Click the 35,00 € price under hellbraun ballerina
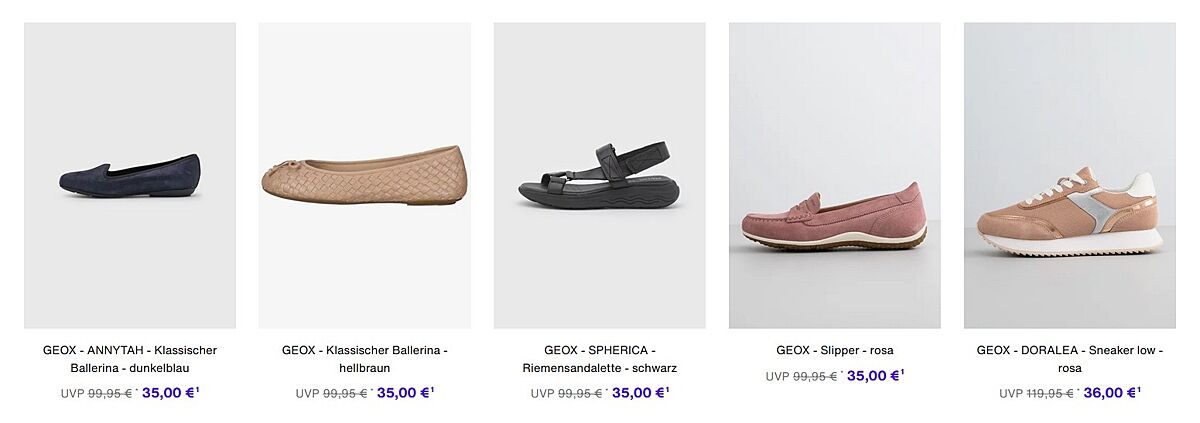The image size is (1200, 423). point(404,393)
